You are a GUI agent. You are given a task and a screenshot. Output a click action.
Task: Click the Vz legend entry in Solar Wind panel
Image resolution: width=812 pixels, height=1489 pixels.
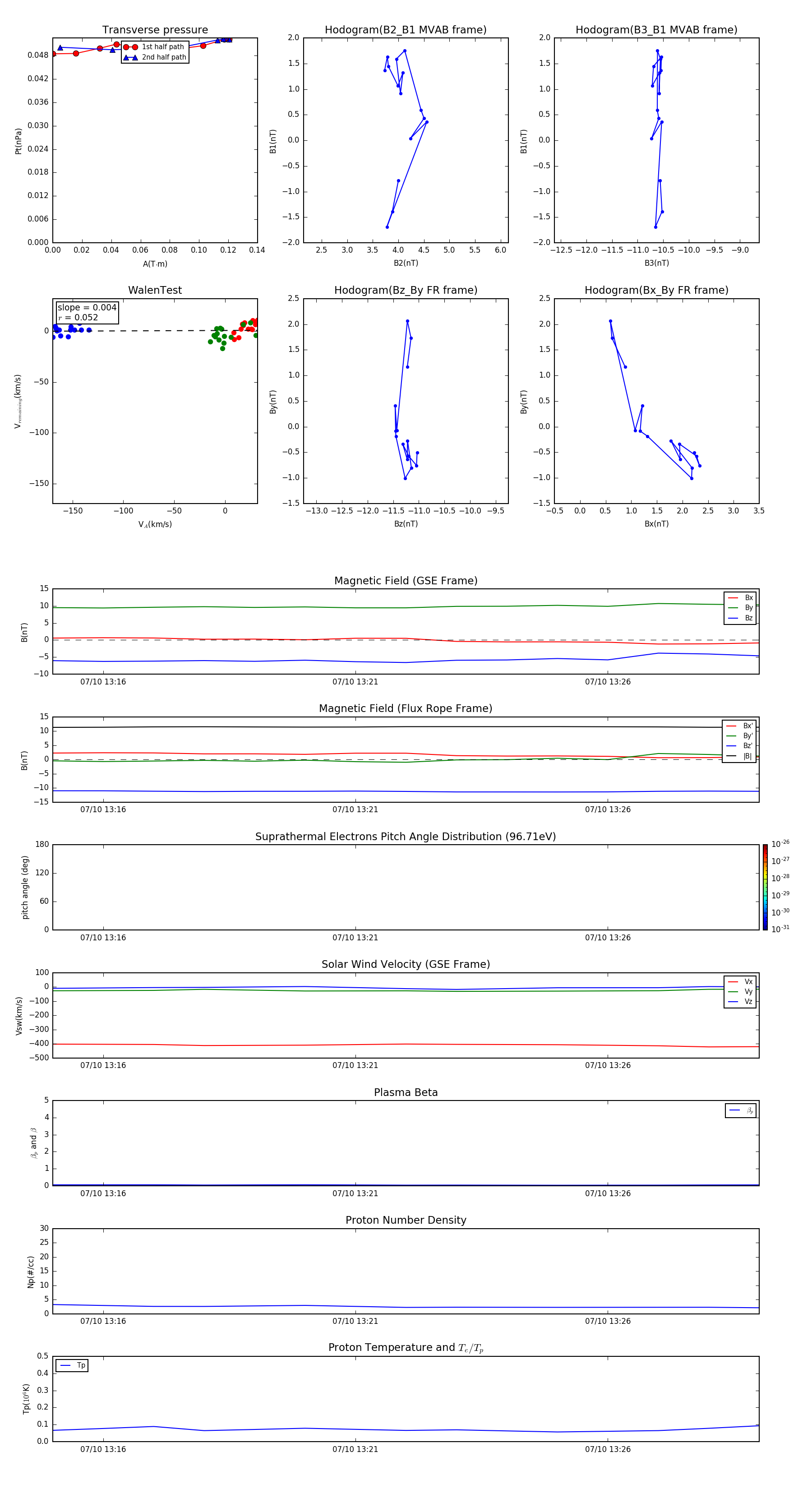pos(740,1002)
